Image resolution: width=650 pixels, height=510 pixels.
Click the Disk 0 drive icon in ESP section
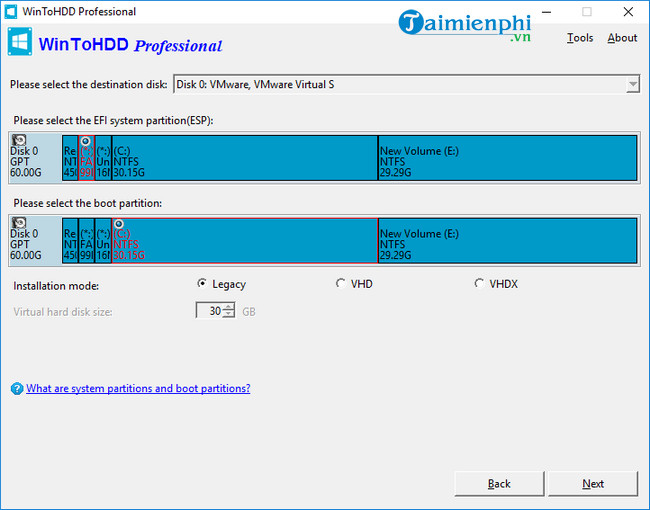coord(19,140)
